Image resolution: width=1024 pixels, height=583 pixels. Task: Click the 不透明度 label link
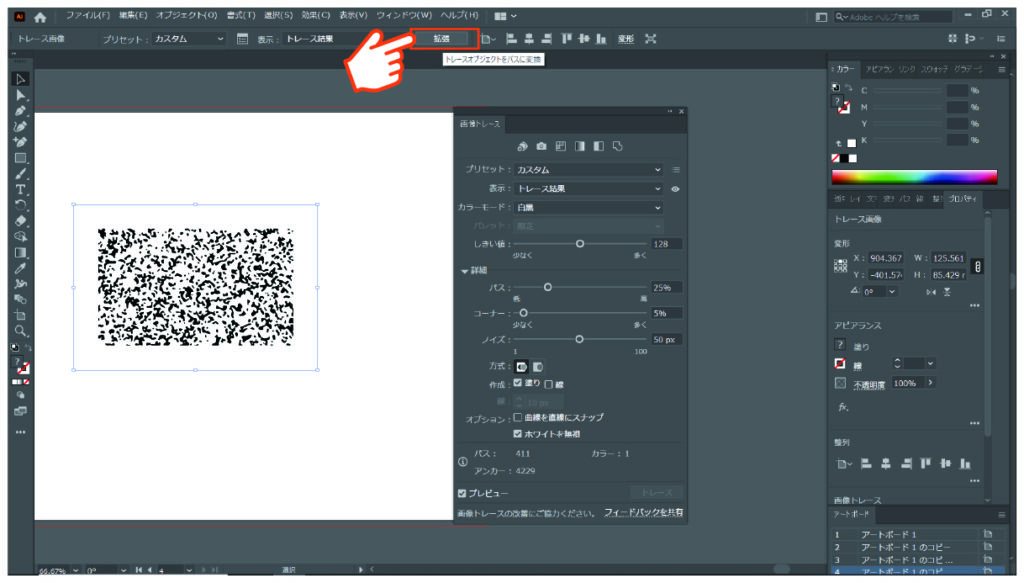pyautogui.click(x=869, y=385)
